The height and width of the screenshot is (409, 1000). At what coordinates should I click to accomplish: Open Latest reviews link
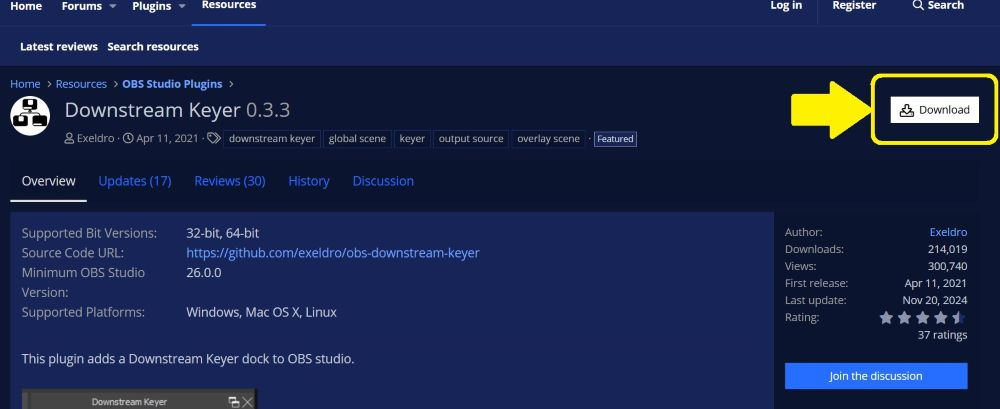coord(59,47)
